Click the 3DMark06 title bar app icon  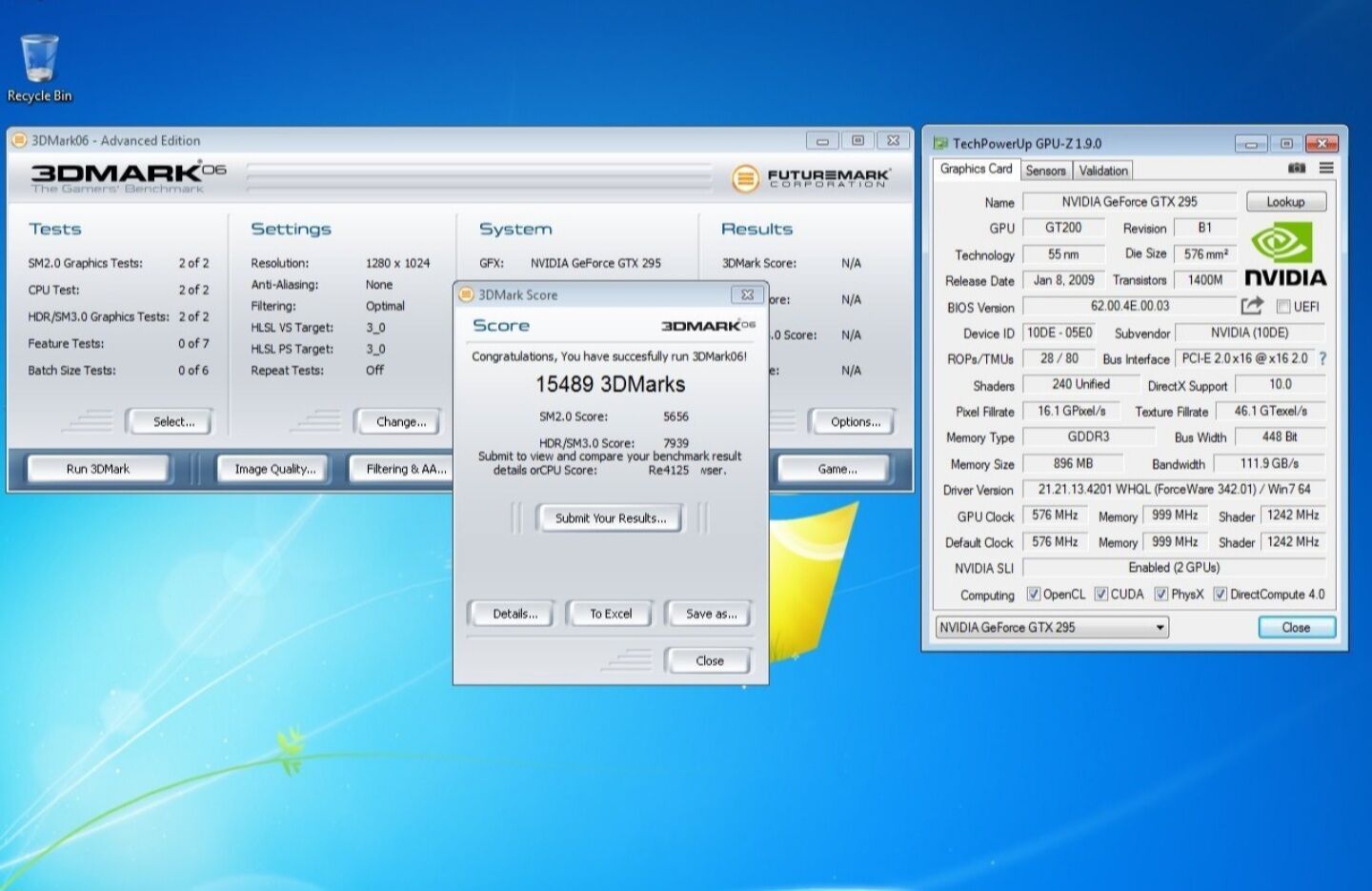(19, 140)
